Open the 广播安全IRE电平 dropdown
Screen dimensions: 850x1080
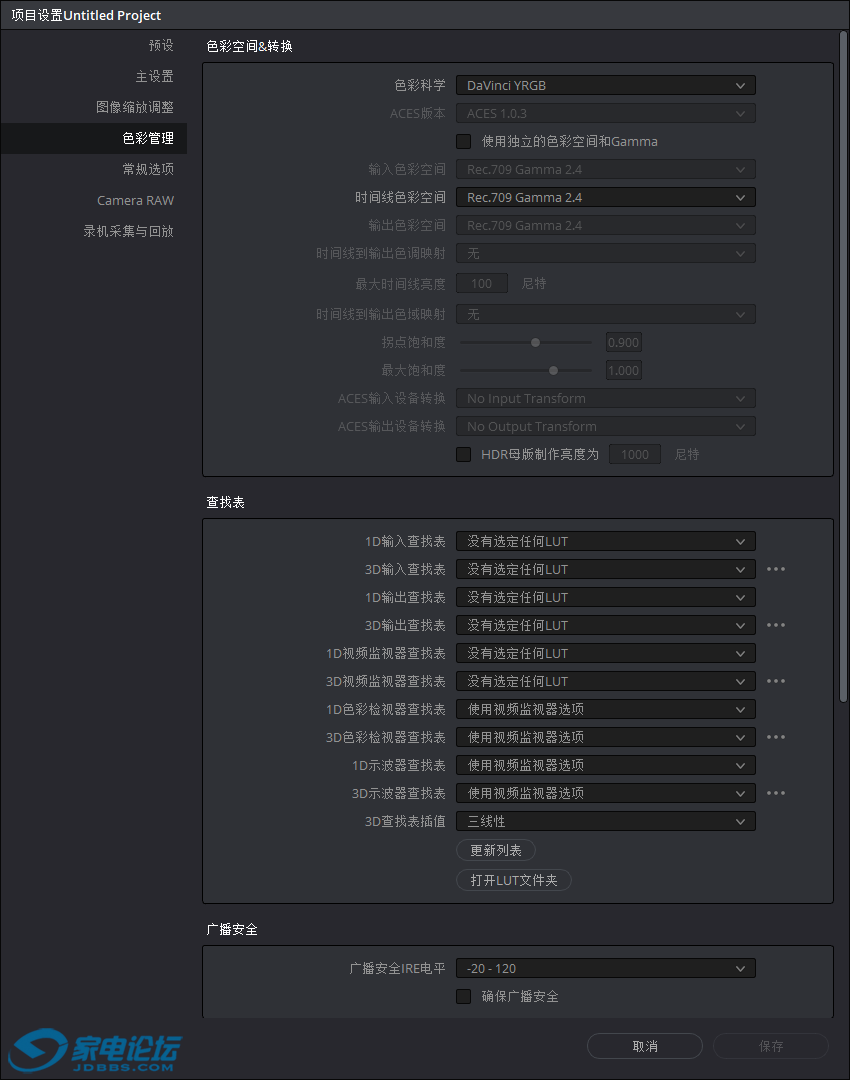[x=605, y=968]
